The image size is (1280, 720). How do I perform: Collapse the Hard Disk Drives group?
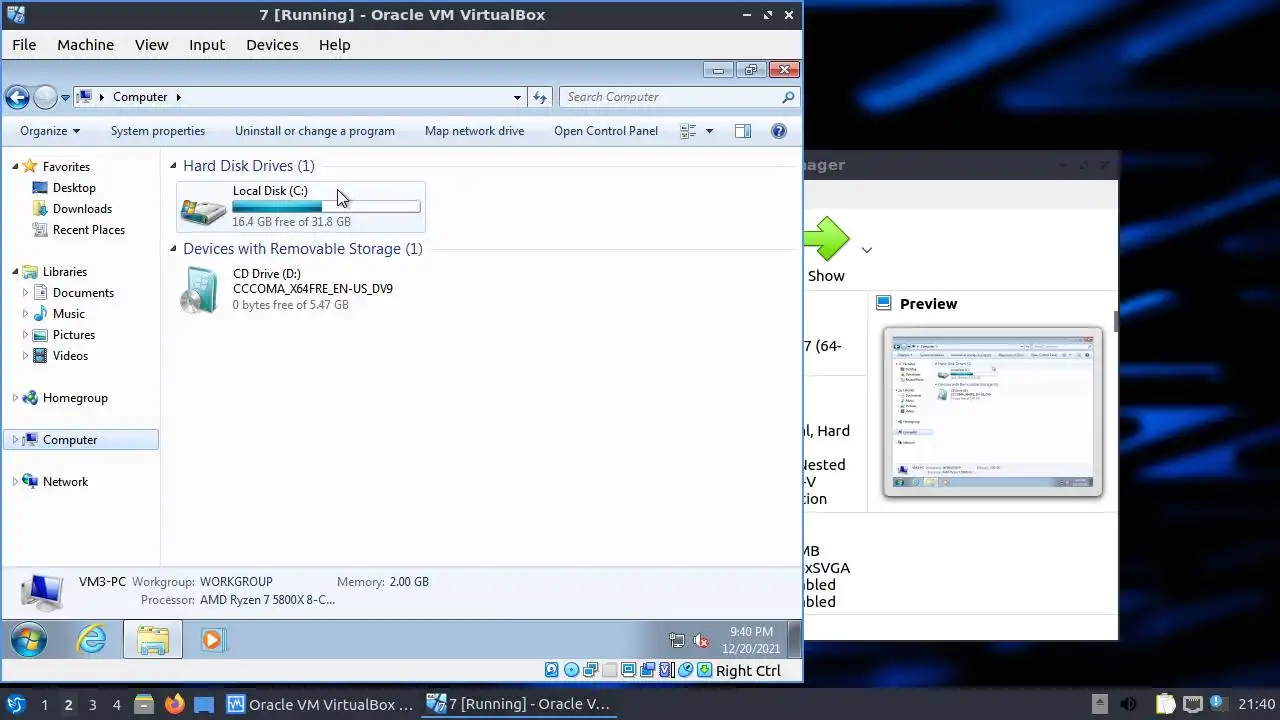(x=174, y=166)
